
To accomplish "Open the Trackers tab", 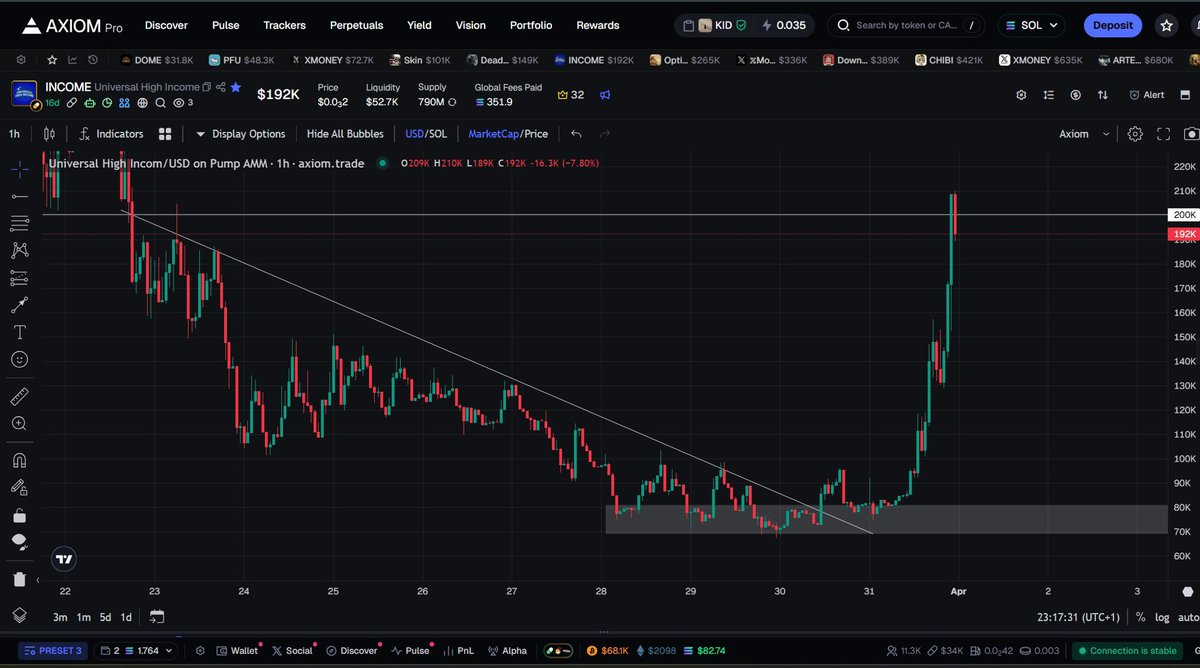I will point(285,25).
